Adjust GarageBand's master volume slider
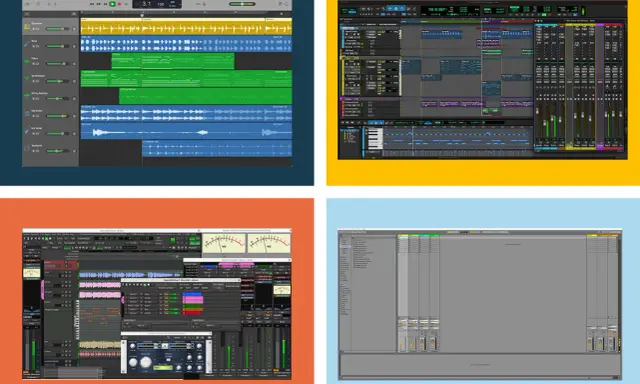The height and width of the screenshot is (384, 640). 242,4
